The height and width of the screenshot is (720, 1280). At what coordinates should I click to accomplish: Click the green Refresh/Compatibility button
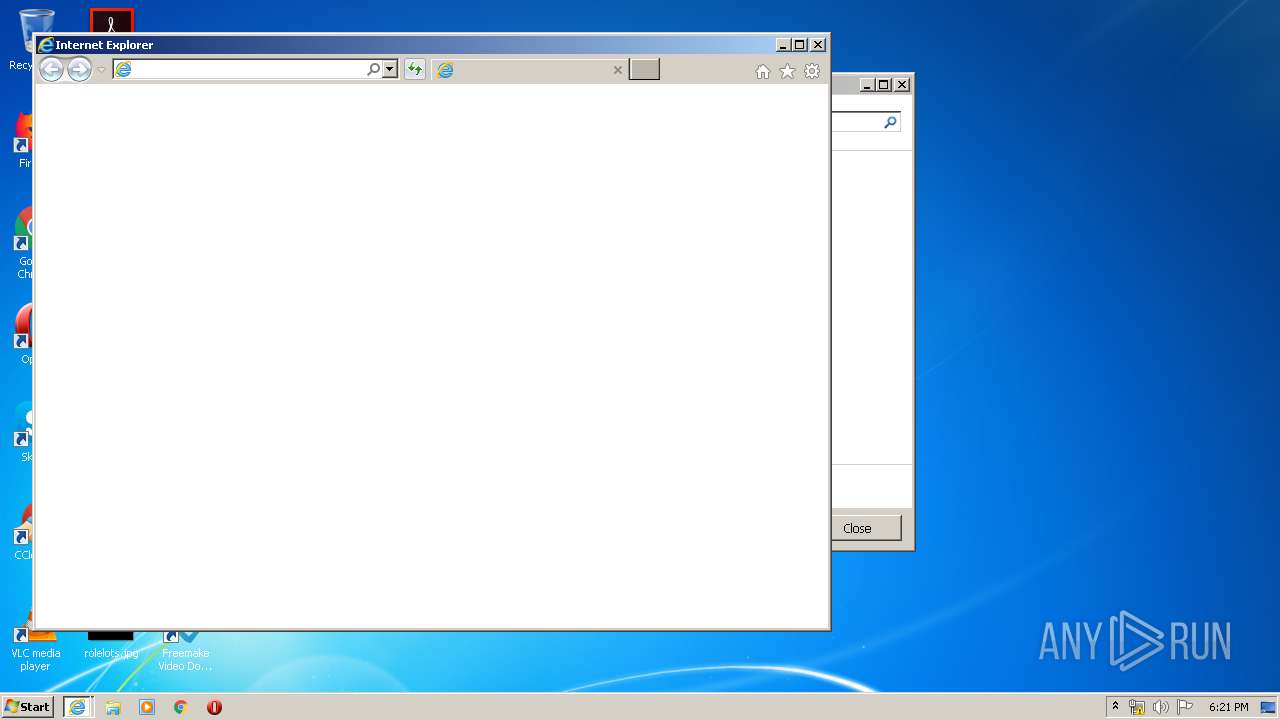click(x=414, y=69)
